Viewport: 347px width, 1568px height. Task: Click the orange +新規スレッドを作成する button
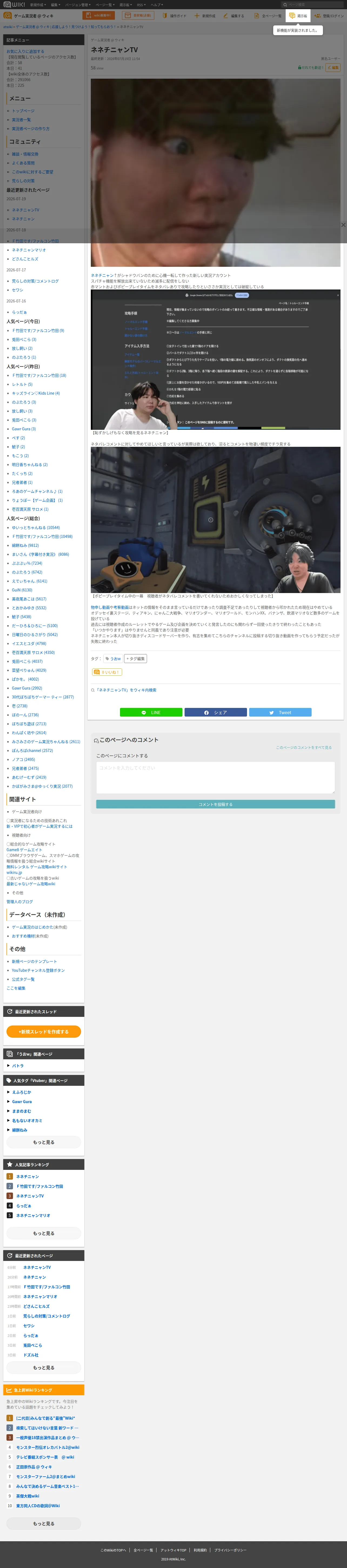coord(44,1032)
